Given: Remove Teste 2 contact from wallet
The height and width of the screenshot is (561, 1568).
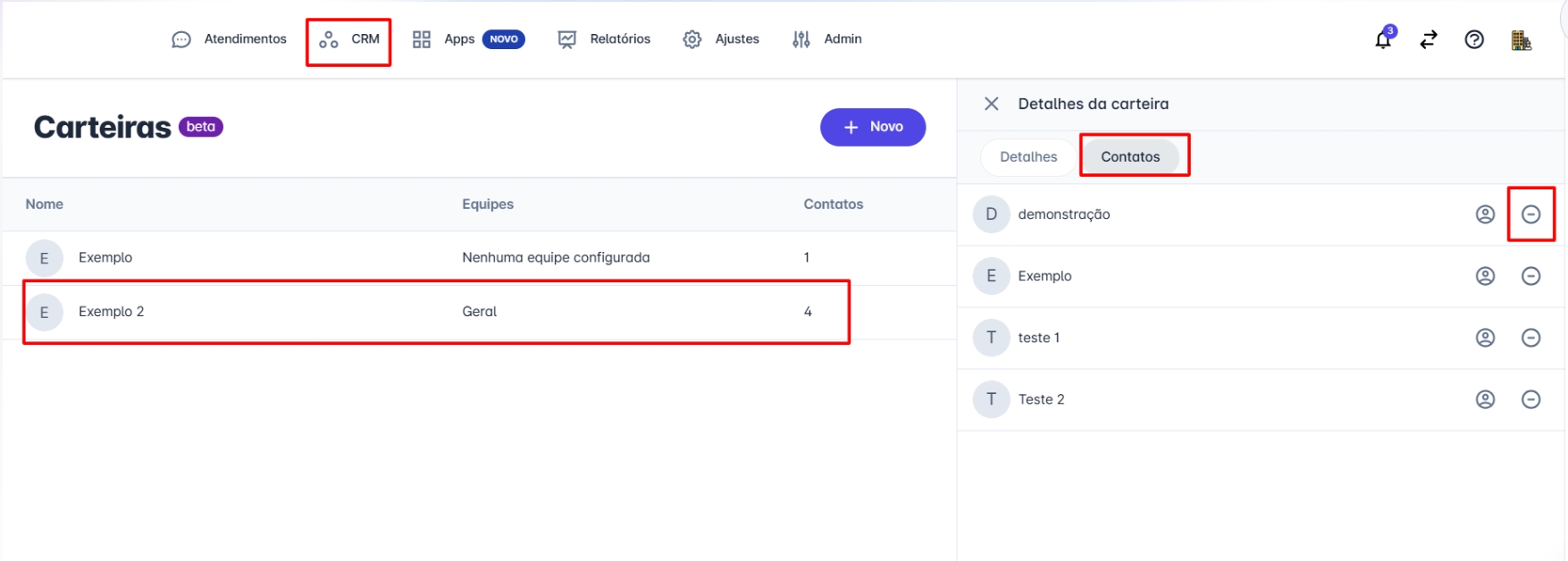Looking at the screenshot, I should coord(1530,399).
